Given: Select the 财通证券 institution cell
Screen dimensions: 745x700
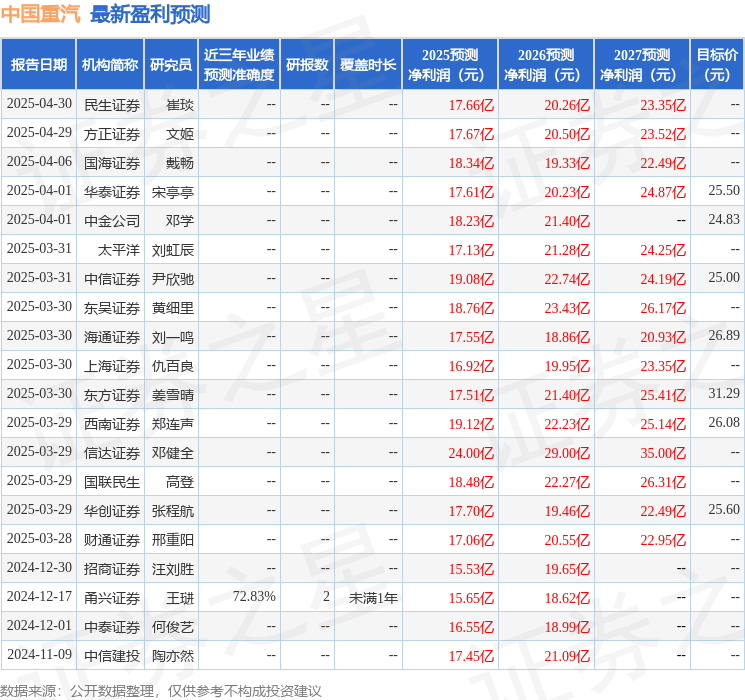Looking at the screenshot, I should [112, 540].
